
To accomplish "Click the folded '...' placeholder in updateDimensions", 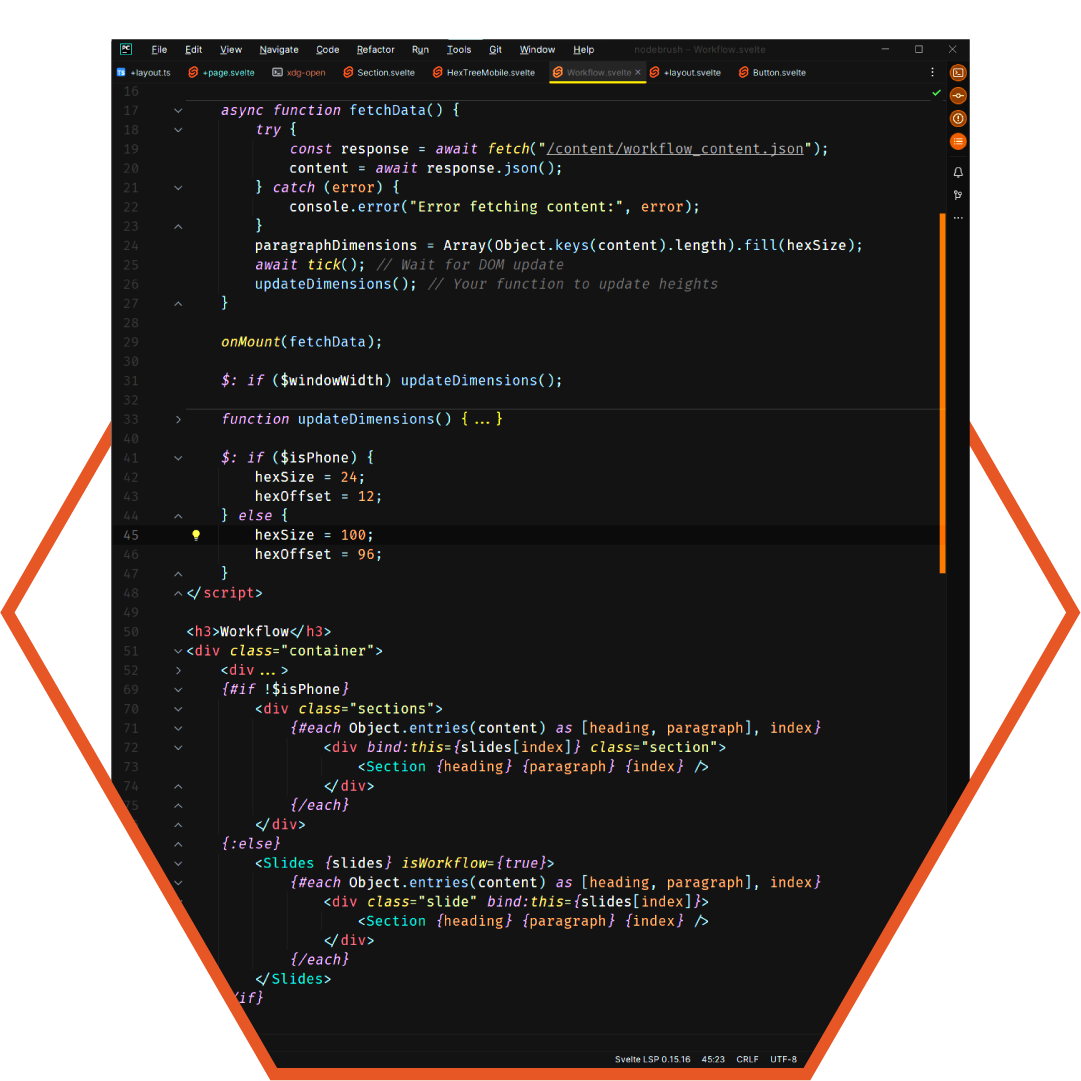I will 482,419.
